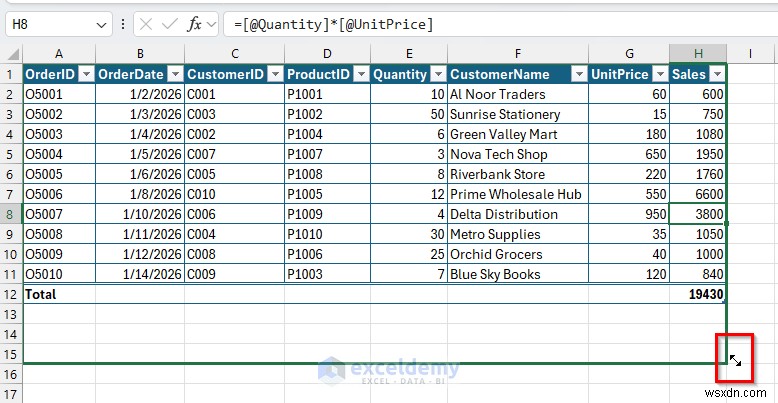This screenshot has height=403, width=778.
Task: Click Sales cell showing 3800
Action: (698, 214)
